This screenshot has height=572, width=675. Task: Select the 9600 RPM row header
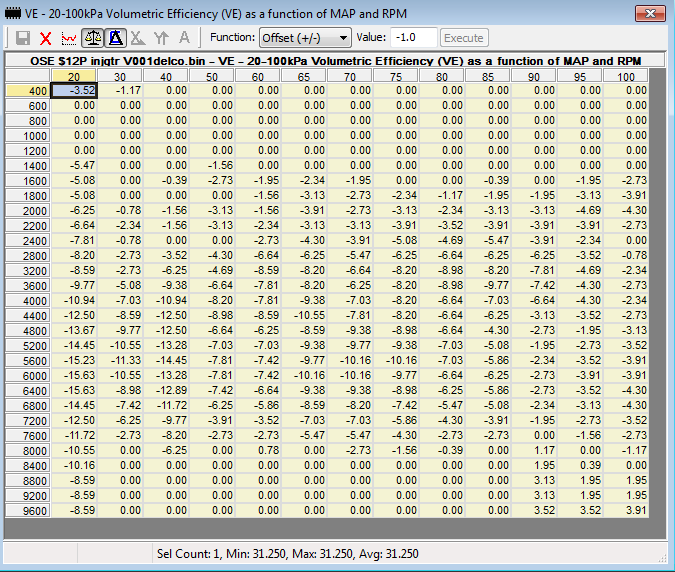tap(28, 511)
